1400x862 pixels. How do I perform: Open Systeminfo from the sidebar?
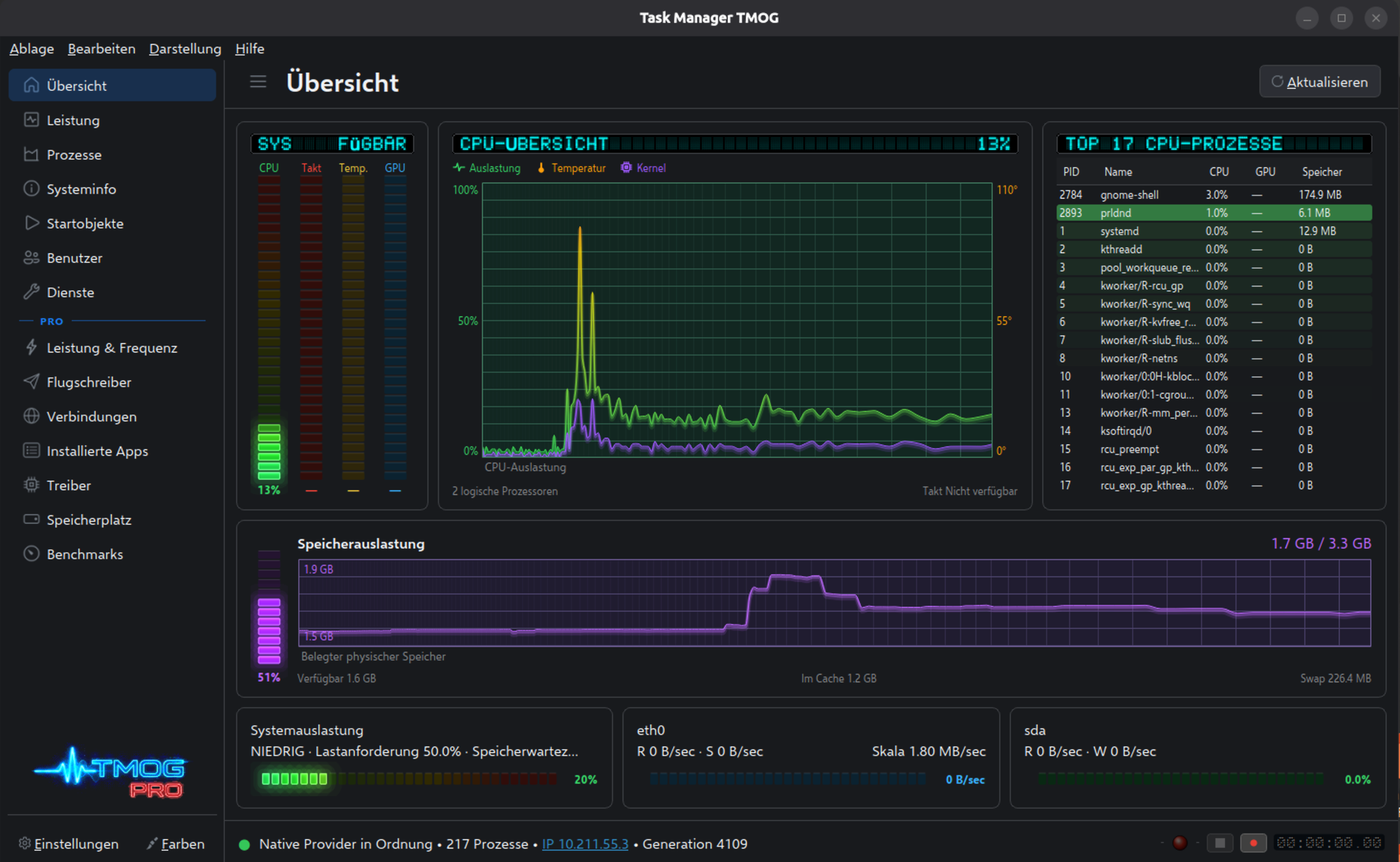click(x=112, y=189)
